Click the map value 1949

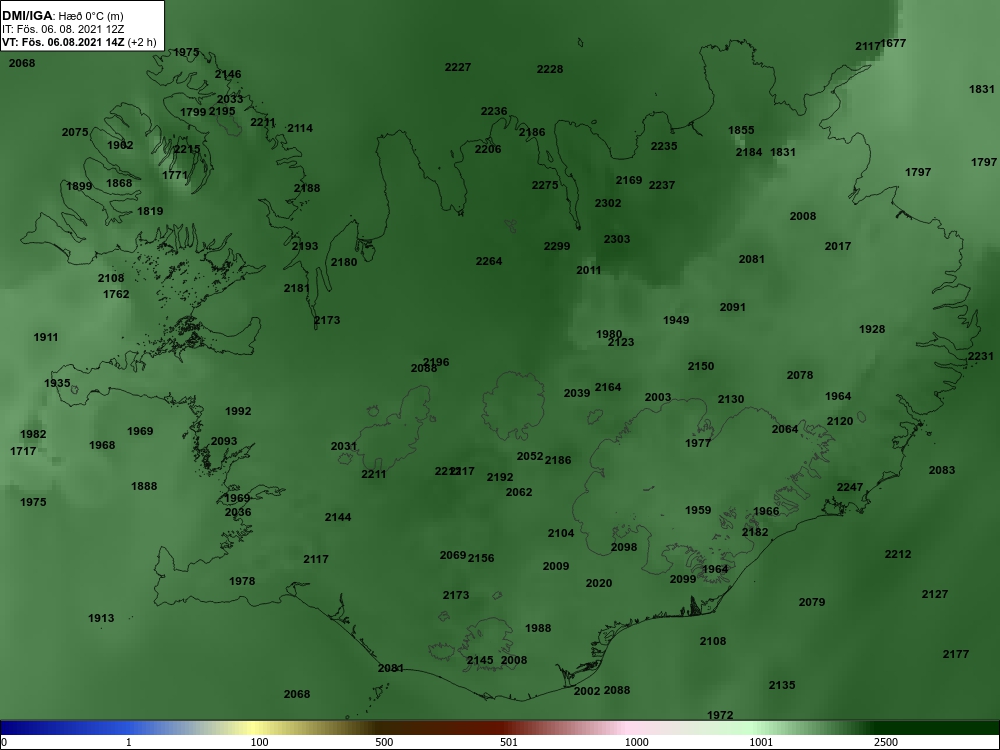675,320
